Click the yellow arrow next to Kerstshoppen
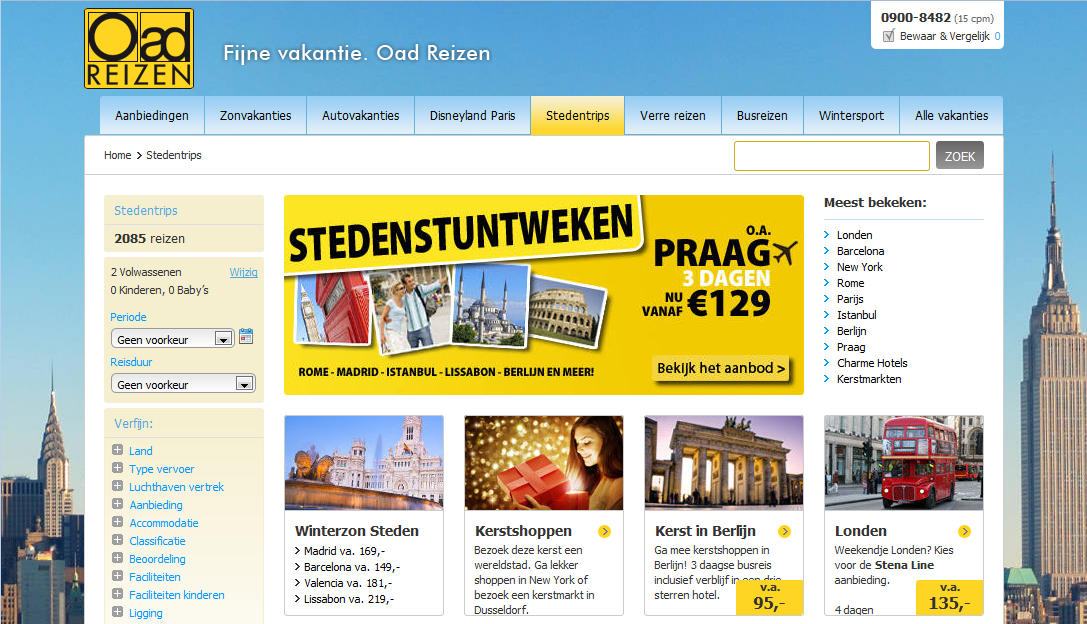Viewport: 1087px width, 624px height. click(605, 531)
